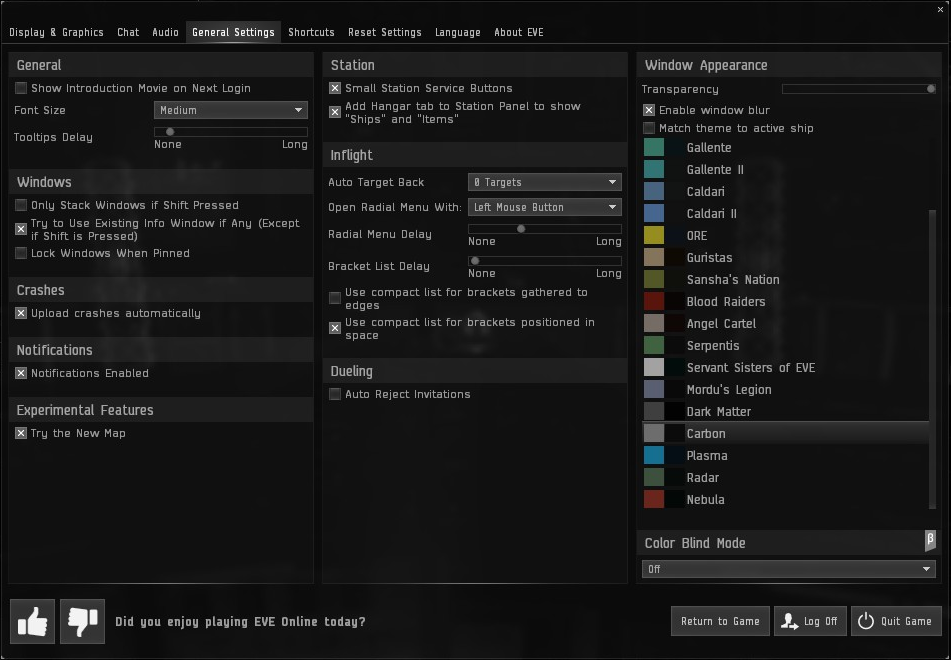Click the Return to Game button

coord(720,621)
